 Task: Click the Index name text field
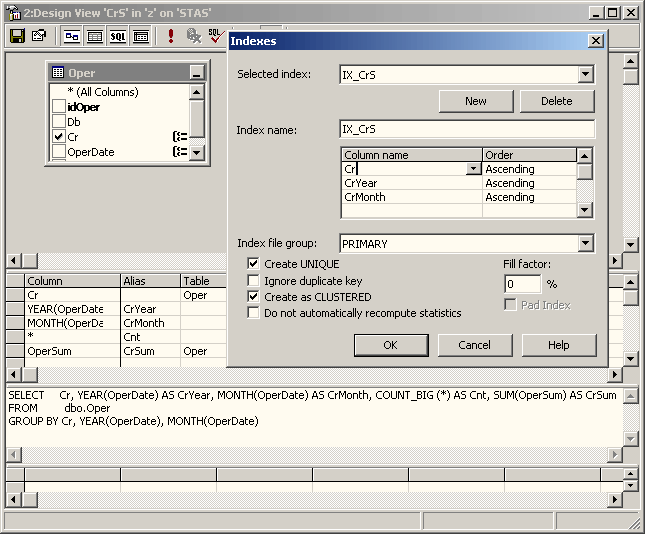[467, 129]
